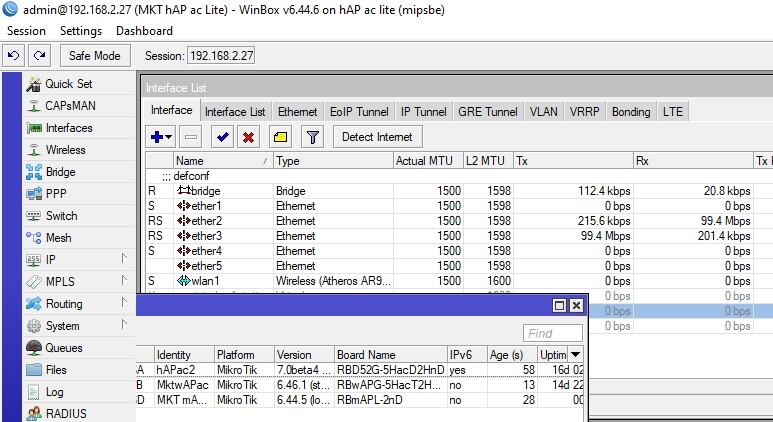Select the ether1 interface row
This screenshot has width=773, height=422.
pyautogui.click(x=459, y=206)
